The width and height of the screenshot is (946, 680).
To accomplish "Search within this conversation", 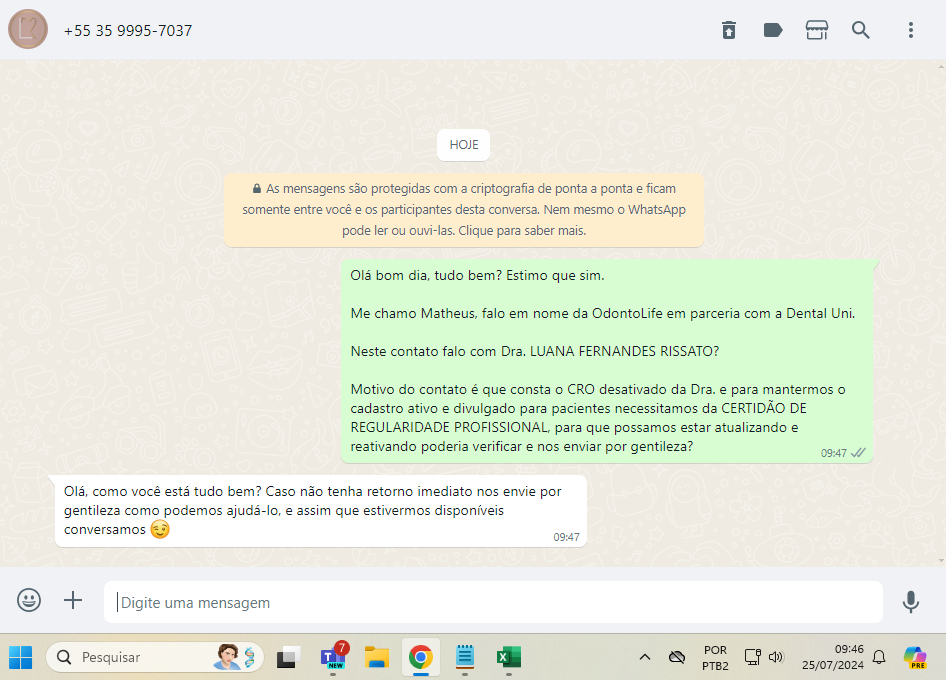I will pos(860,30).
